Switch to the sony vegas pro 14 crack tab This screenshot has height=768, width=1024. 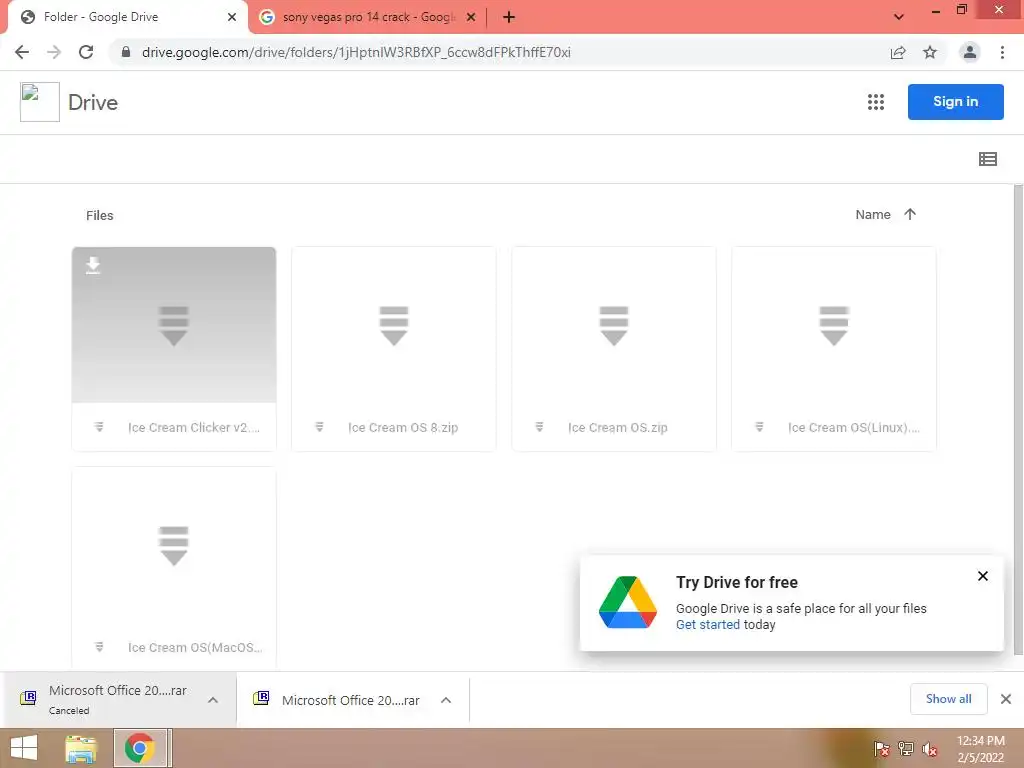coord(368,17)
